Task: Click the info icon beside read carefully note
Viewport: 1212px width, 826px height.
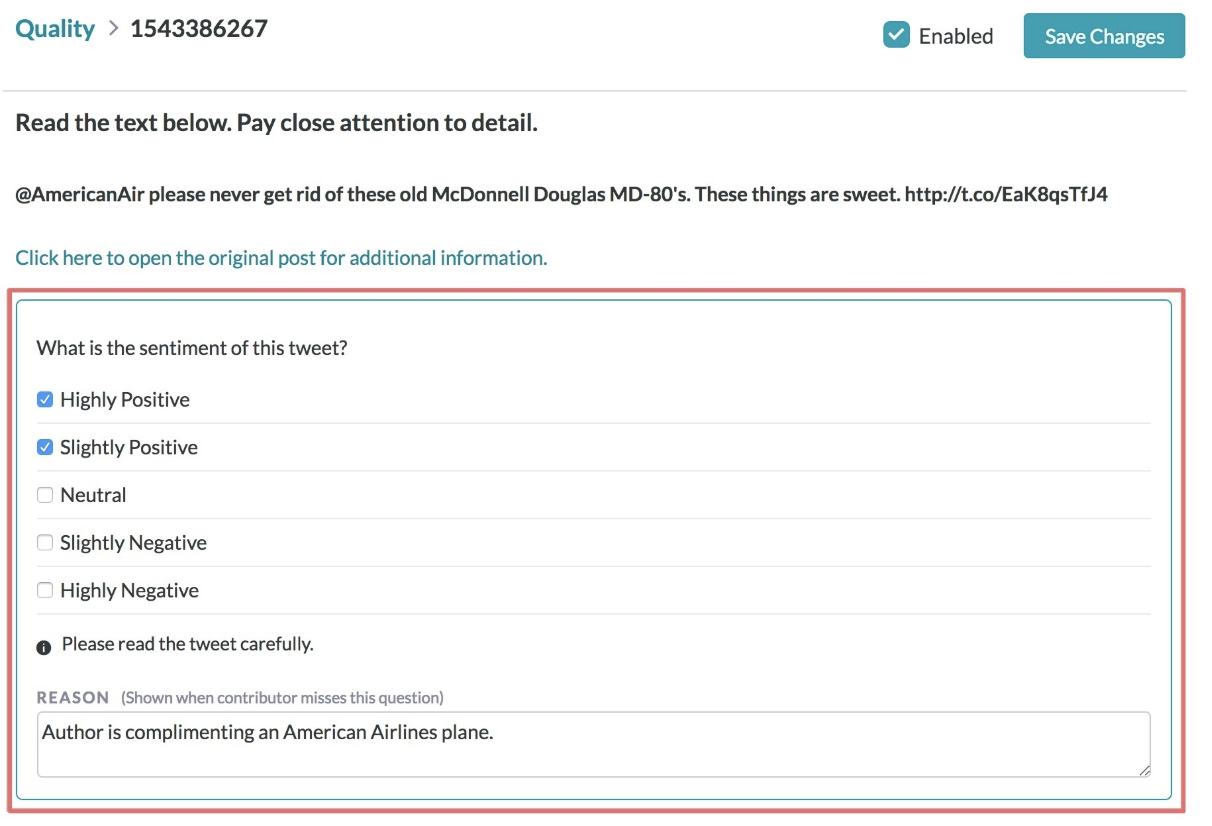Action: click(x=44, y=647)
